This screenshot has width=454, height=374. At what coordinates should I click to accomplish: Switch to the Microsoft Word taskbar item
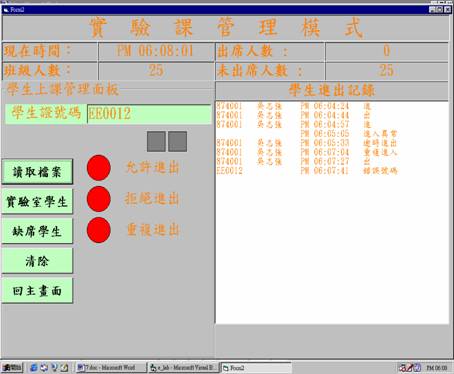[x=111, y=368]
